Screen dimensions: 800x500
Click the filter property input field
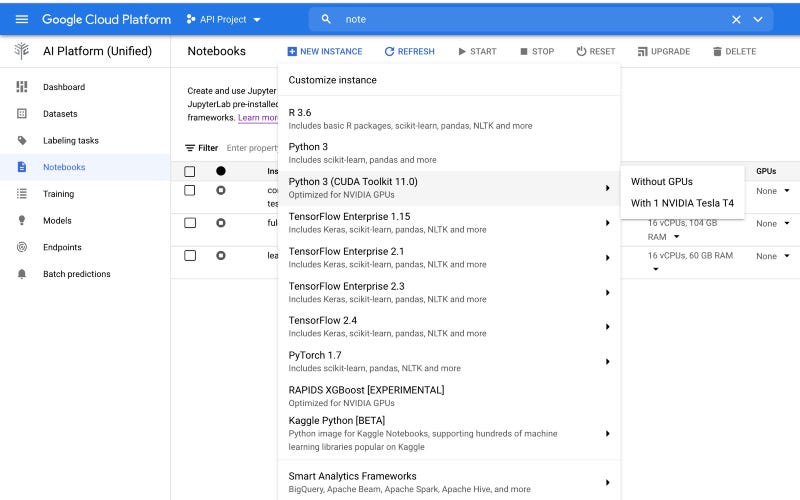252,148
